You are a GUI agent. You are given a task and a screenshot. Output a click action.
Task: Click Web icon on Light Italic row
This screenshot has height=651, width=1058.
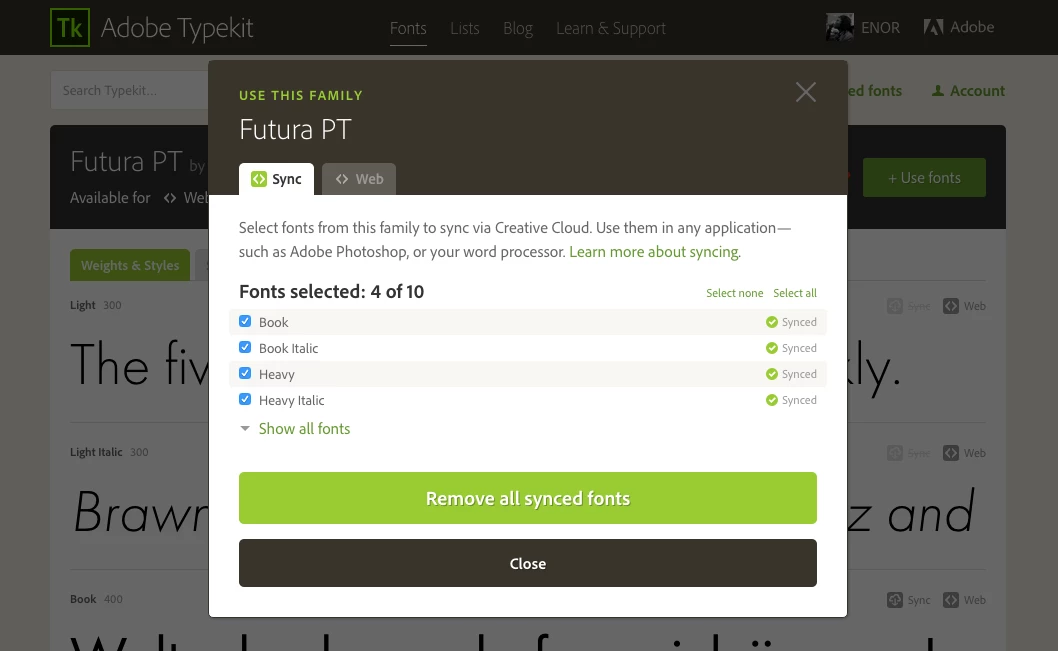coord(951,453)
